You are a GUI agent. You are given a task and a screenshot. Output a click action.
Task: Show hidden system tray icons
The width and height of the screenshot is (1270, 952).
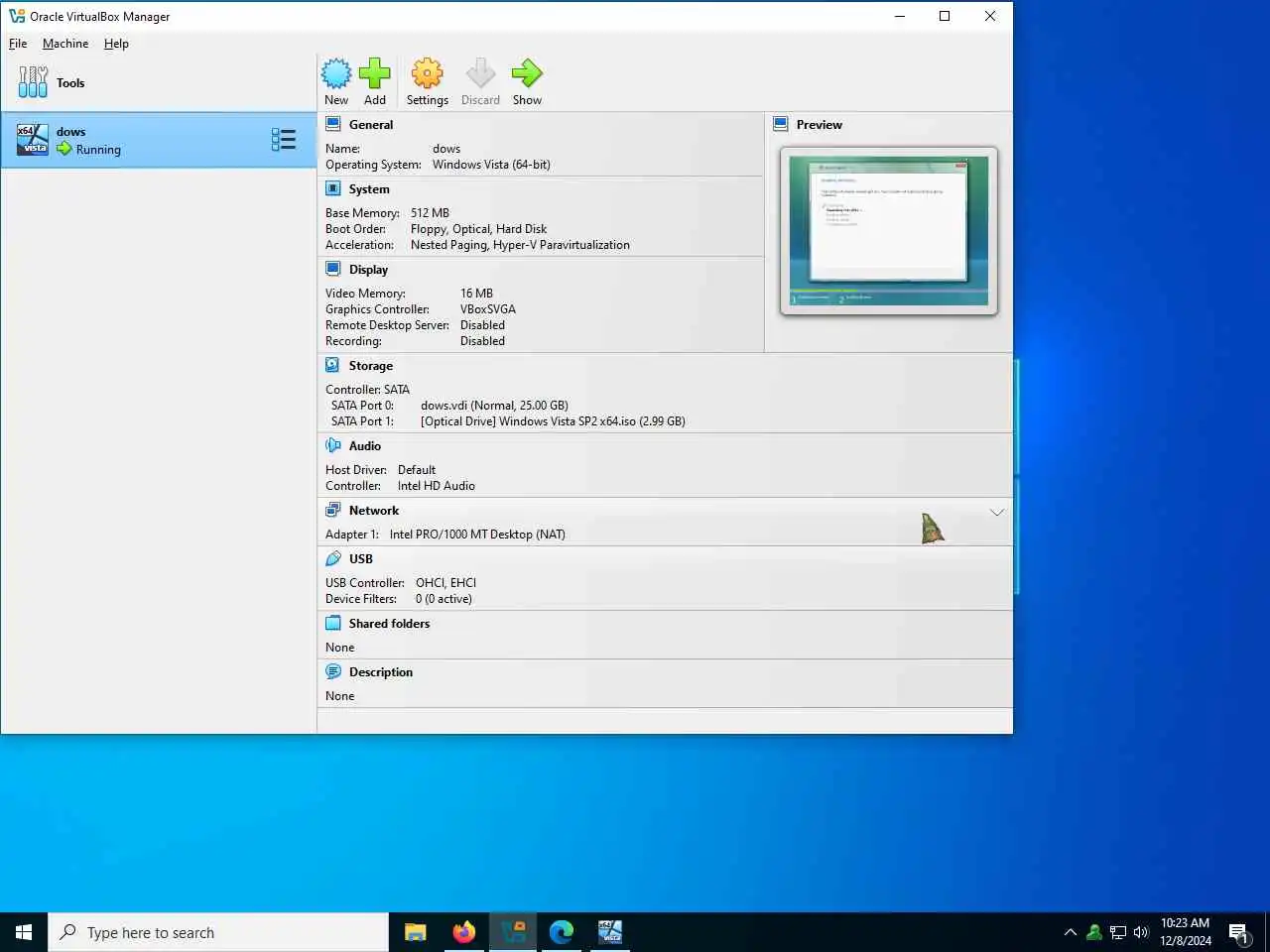pyautogui.click(x=1071, y=932)
